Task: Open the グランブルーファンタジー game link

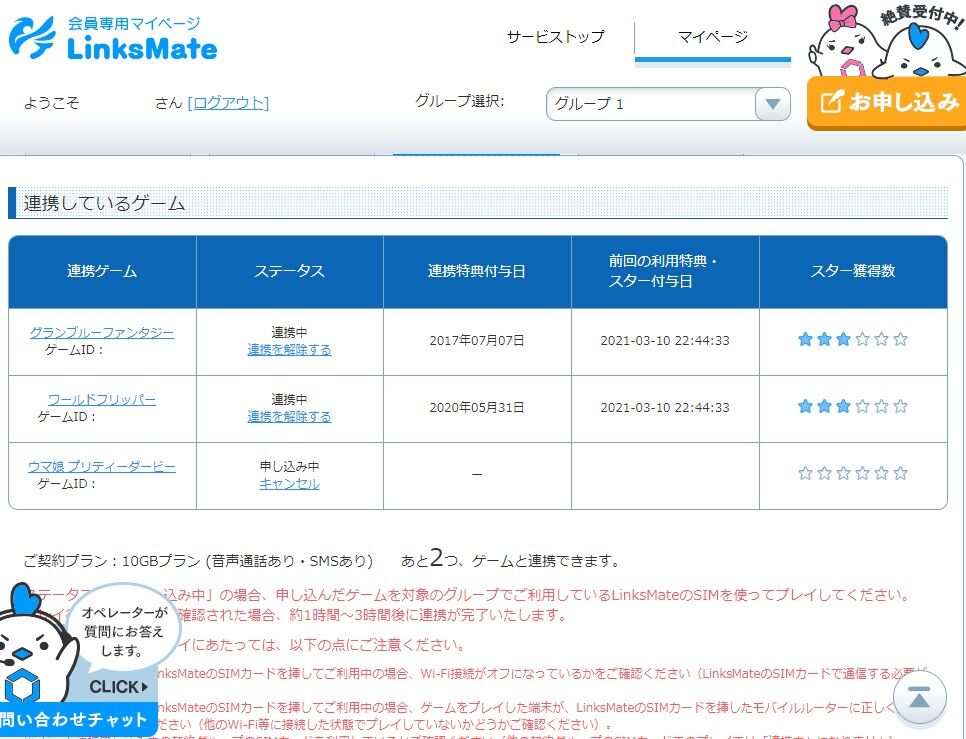Action: point(102,333)
